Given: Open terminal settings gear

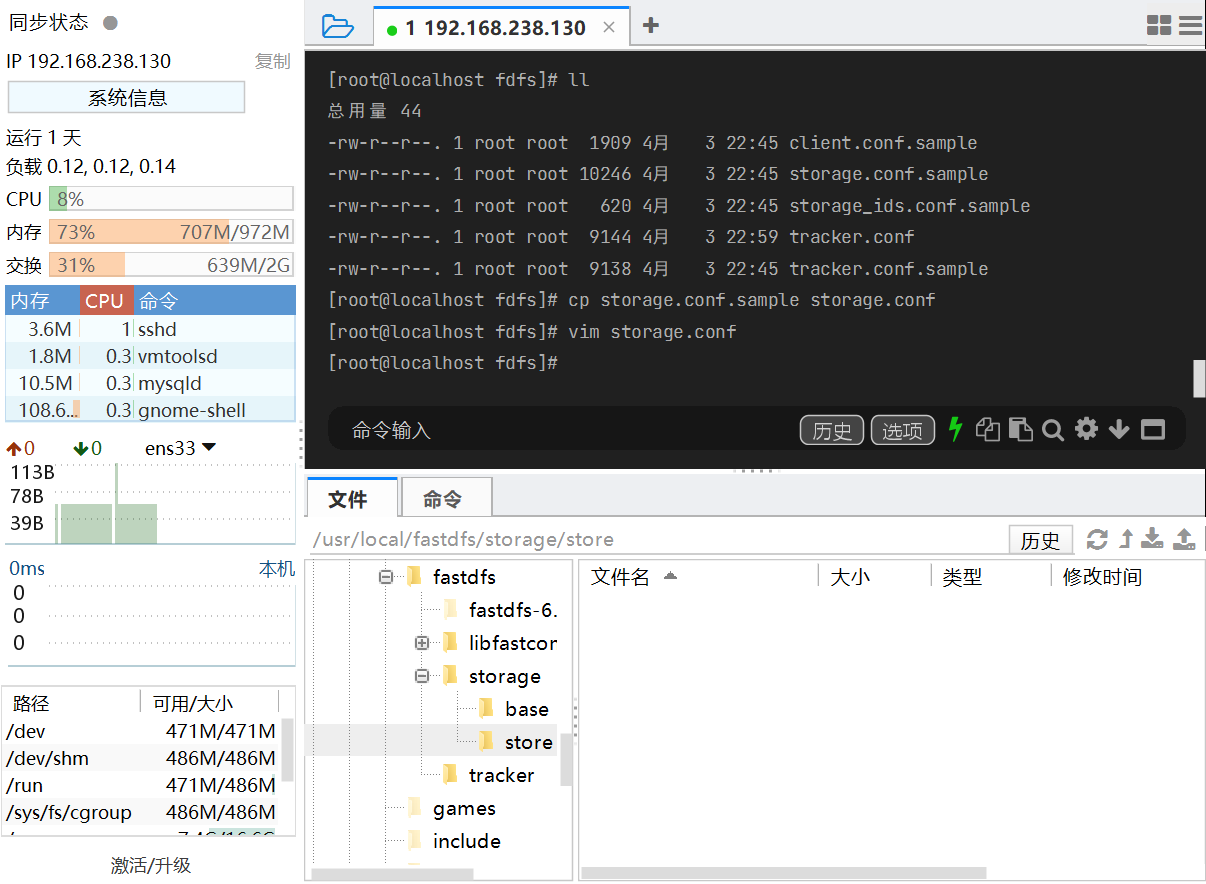Looking at the screenshot, I should point(1086,429).
